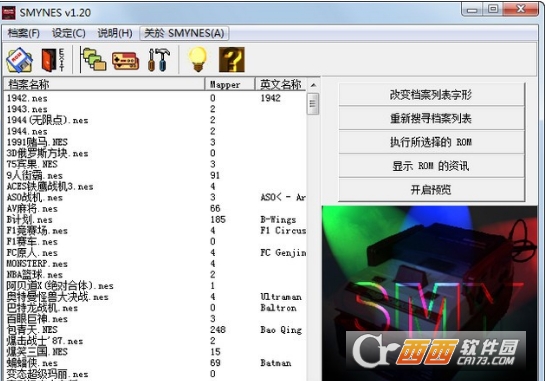Open gamepad controller settings icon
Image resolution: width=546 pixels, height=381 pixels.
[125, 61]
